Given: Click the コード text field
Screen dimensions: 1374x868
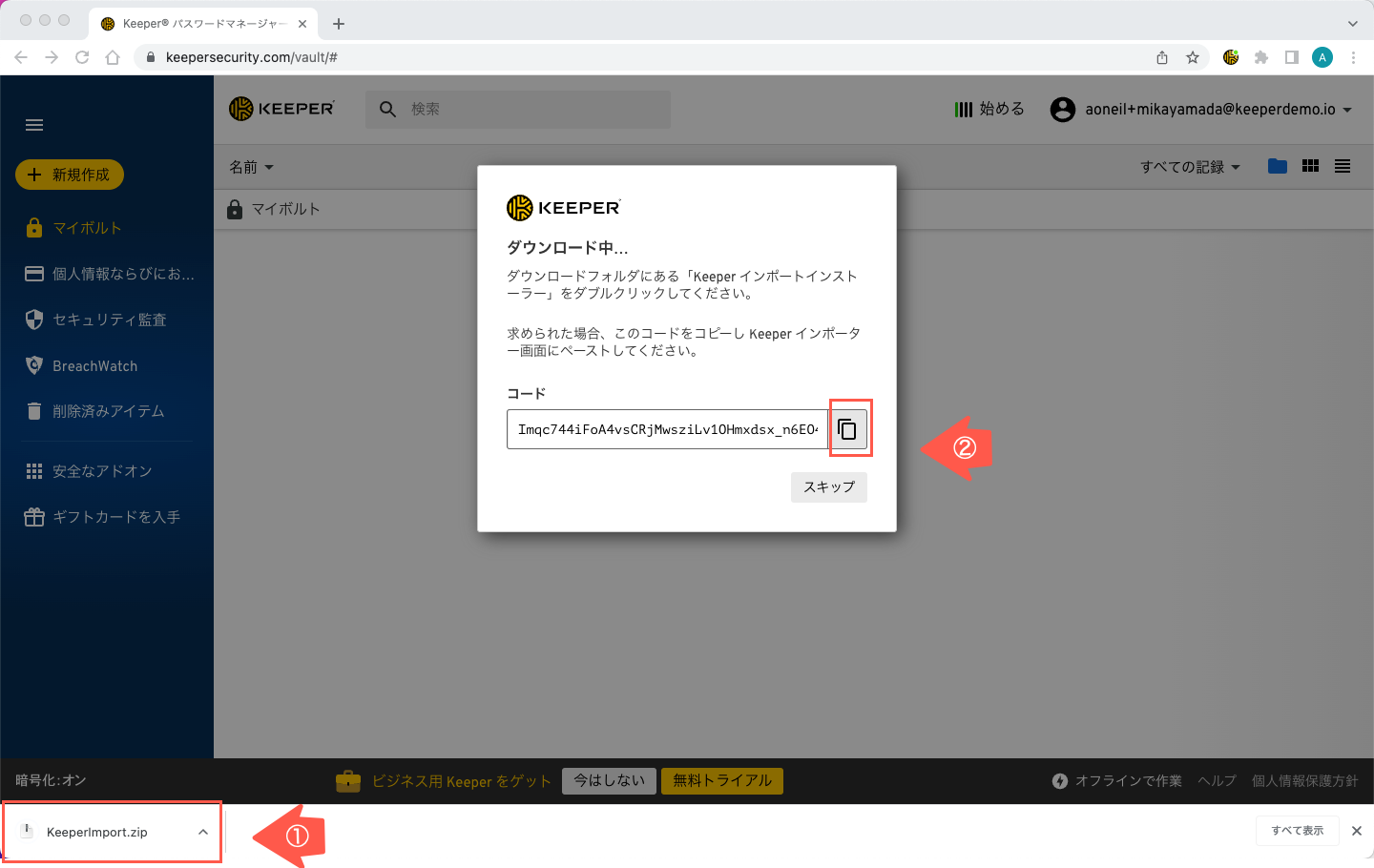Looking at the screenshot, I should 666,429.
